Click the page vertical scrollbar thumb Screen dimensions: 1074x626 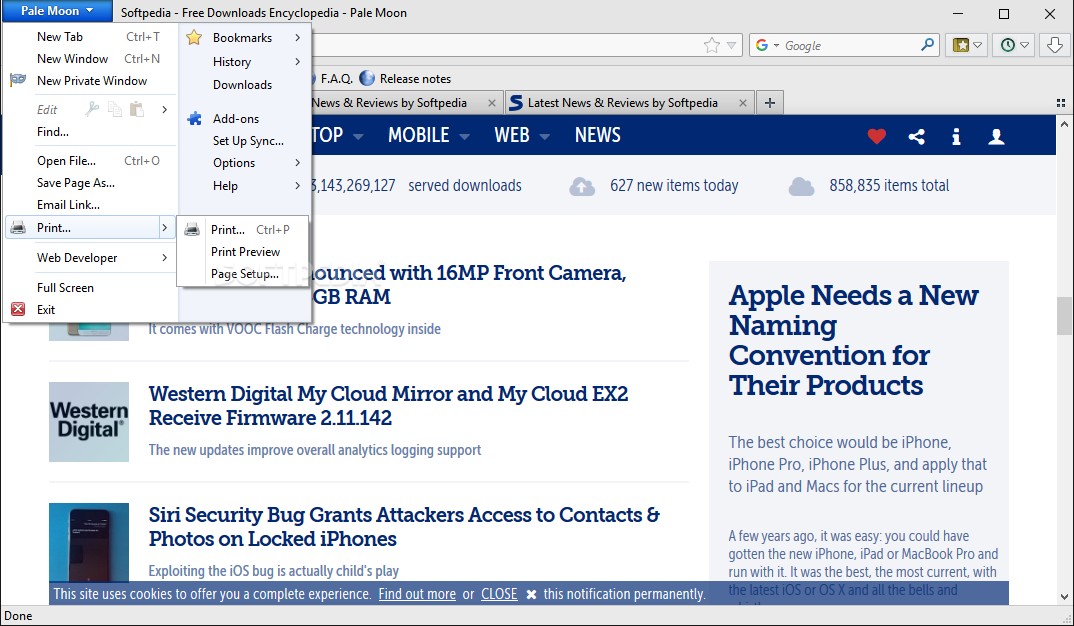1064,316
